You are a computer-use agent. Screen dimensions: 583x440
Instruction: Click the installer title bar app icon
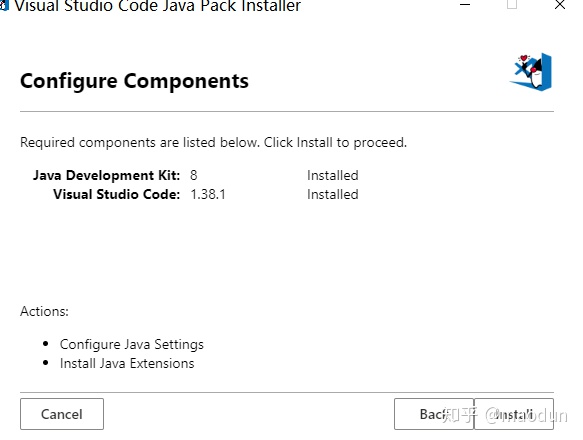tap(4, 5)
